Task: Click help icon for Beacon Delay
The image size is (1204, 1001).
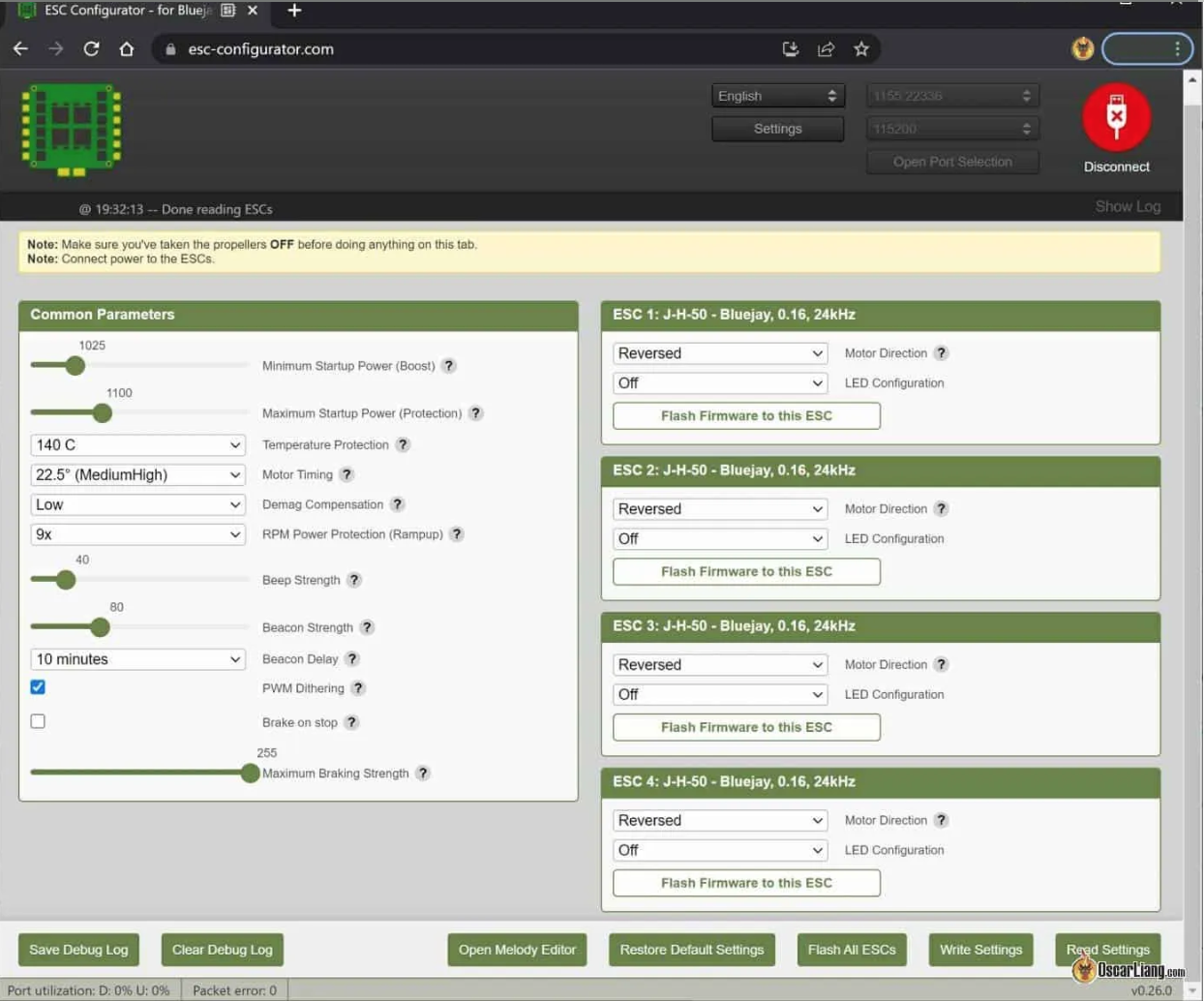Action: pyautogui.click(x=352, y=659)
